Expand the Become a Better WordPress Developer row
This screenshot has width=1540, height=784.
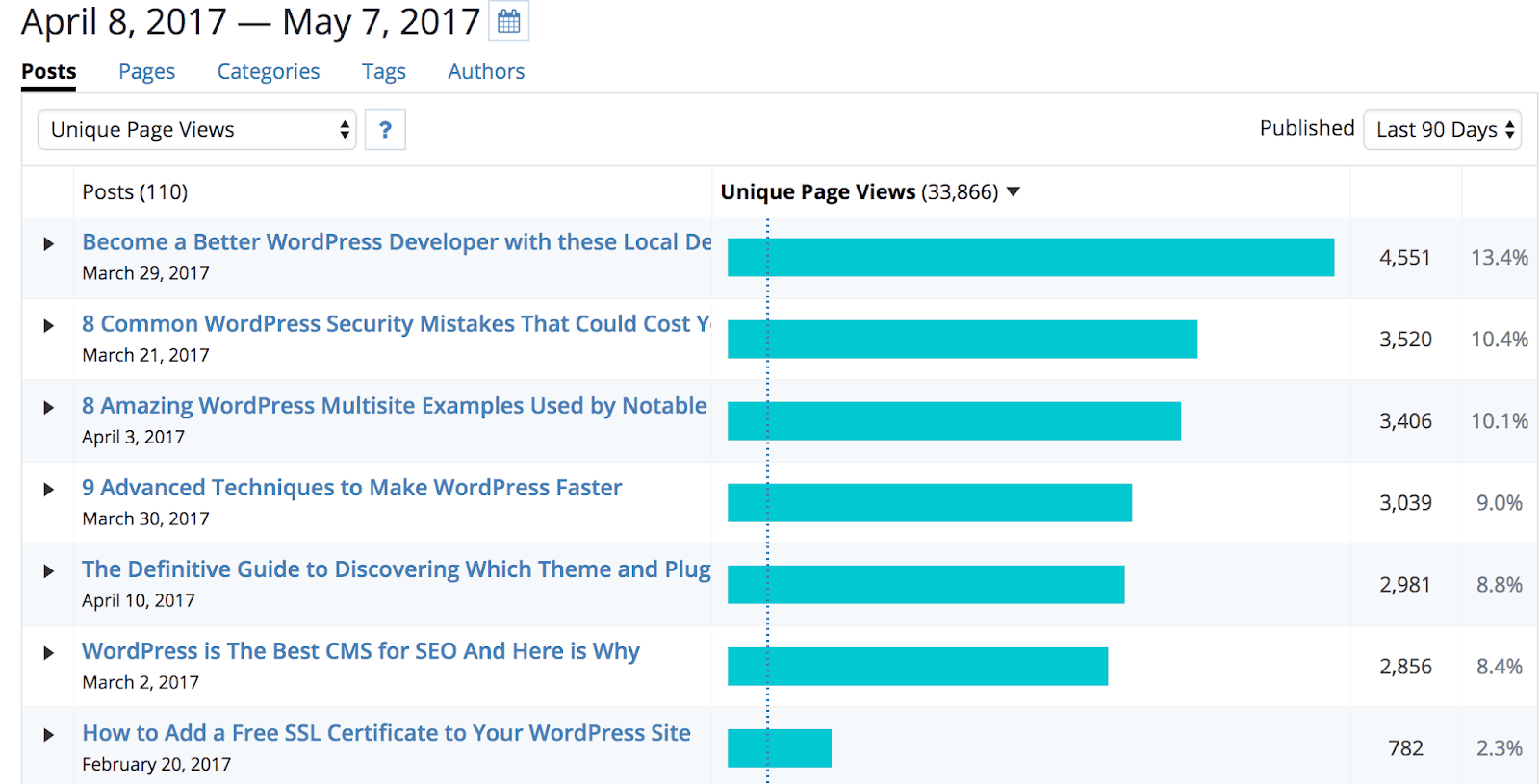[48, 244]
